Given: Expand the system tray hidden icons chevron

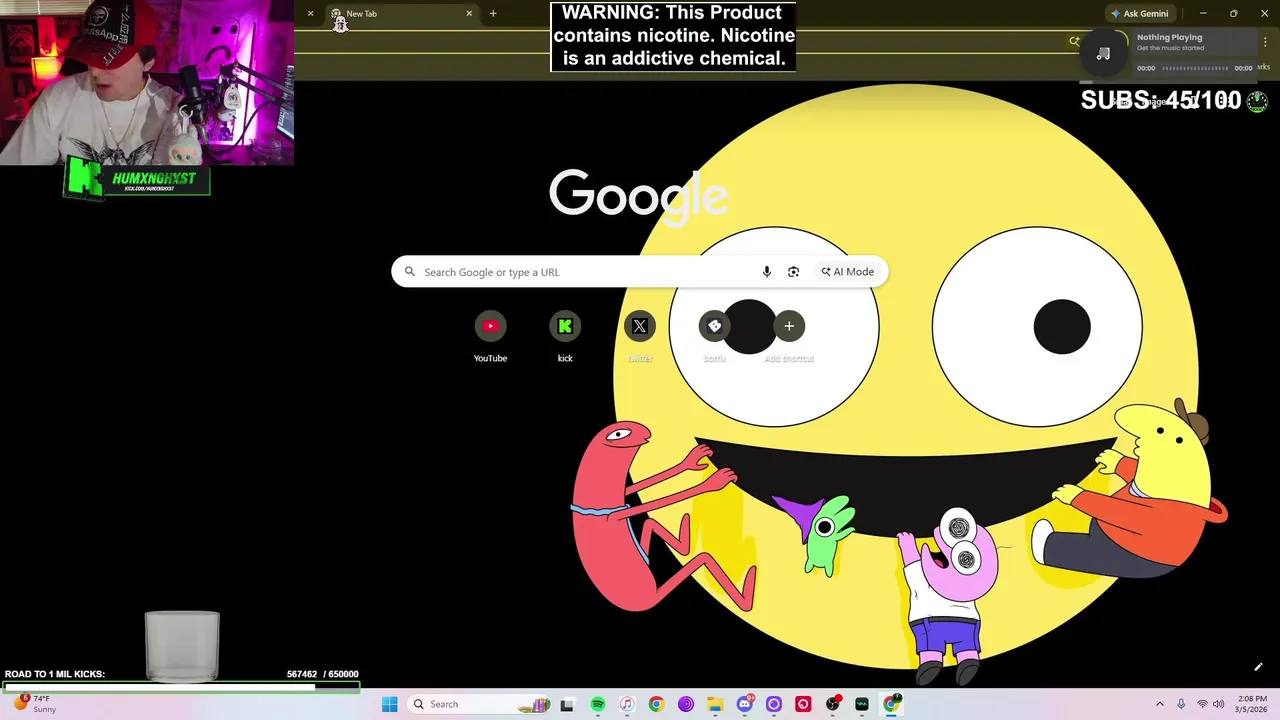Looking at the screenshot, I should (1160, 704).
